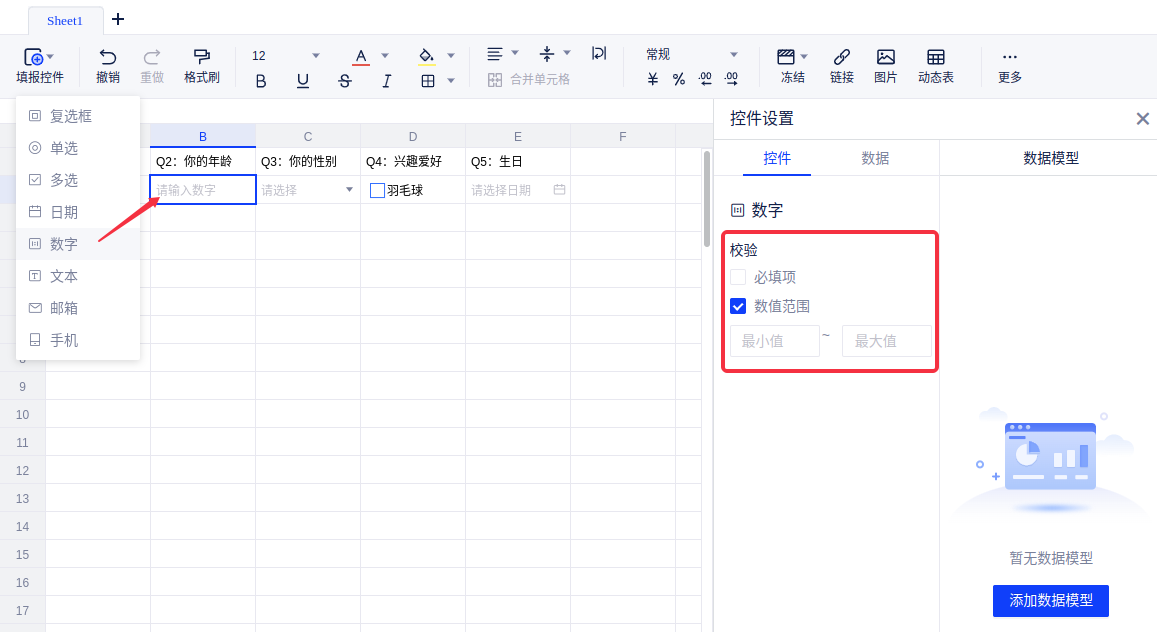Expand the 常规 number format dropdown
Image resolution: width=1157 pixels, height=632 pixels.
(x=733, y=55)
